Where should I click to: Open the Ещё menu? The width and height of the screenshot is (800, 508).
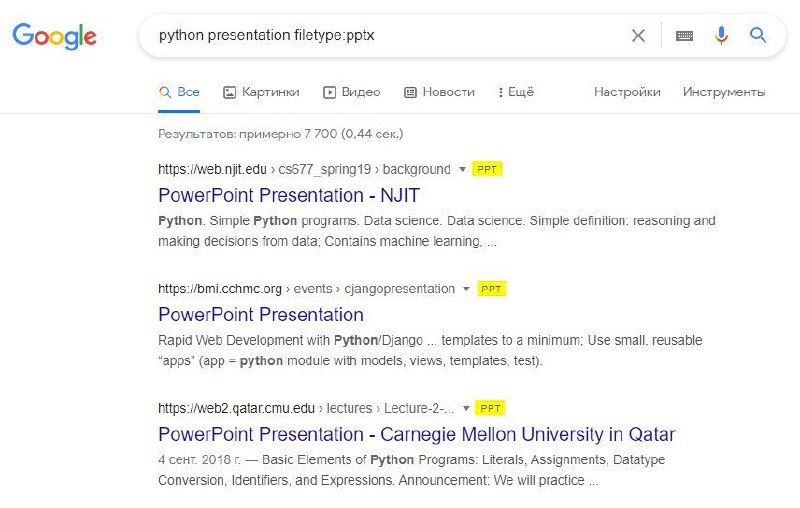516,92
